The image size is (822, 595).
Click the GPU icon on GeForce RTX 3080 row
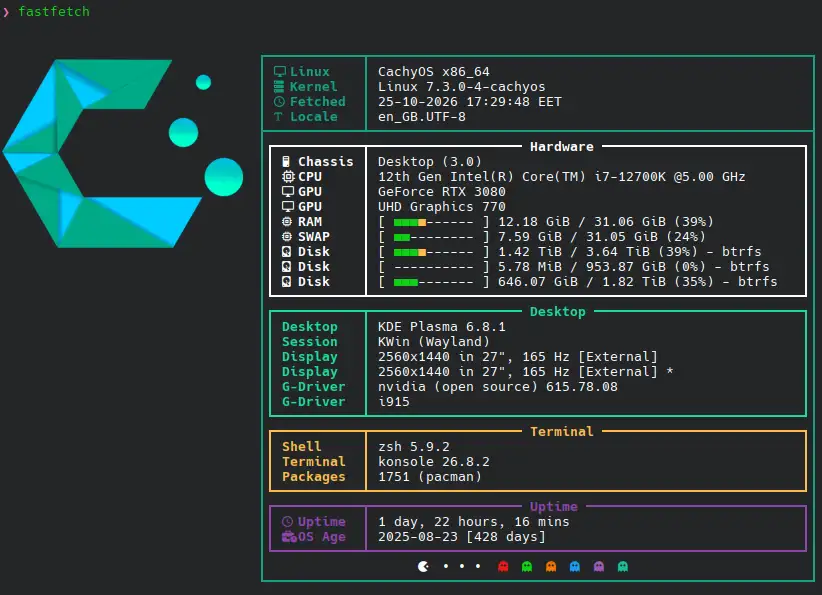click(288, 192)
